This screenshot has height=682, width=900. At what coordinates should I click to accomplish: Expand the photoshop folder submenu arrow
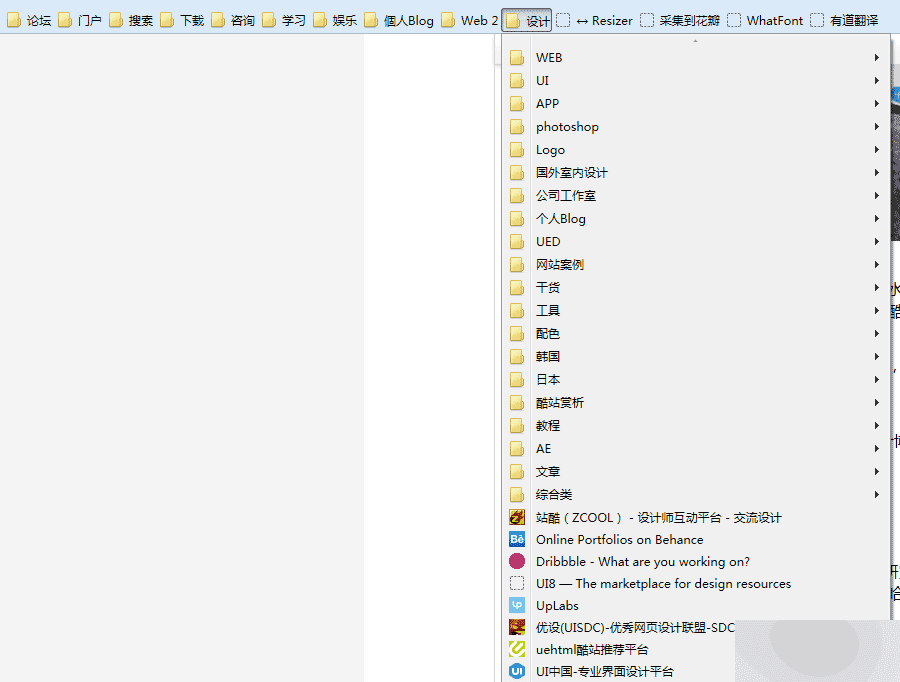(x=876, y=126)
